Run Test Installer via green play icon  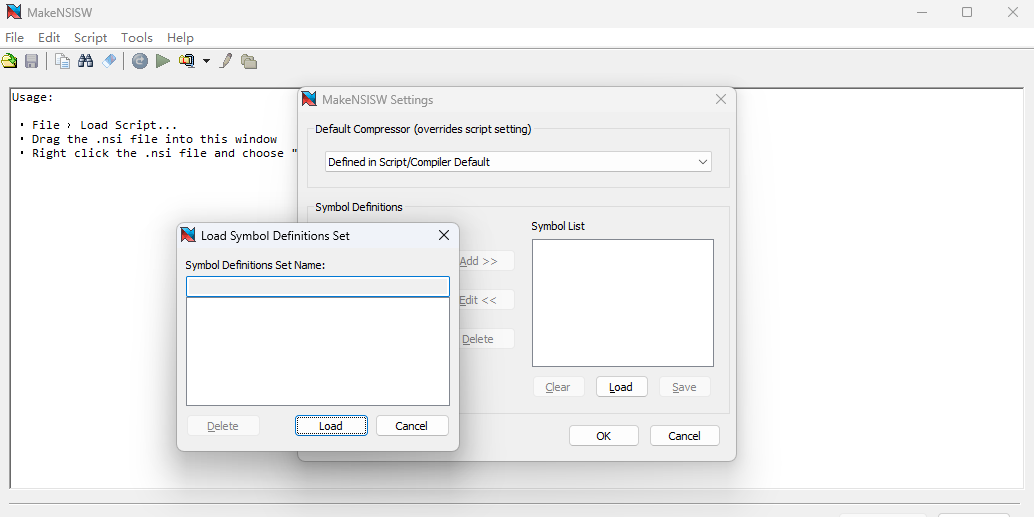click(163, 61)
